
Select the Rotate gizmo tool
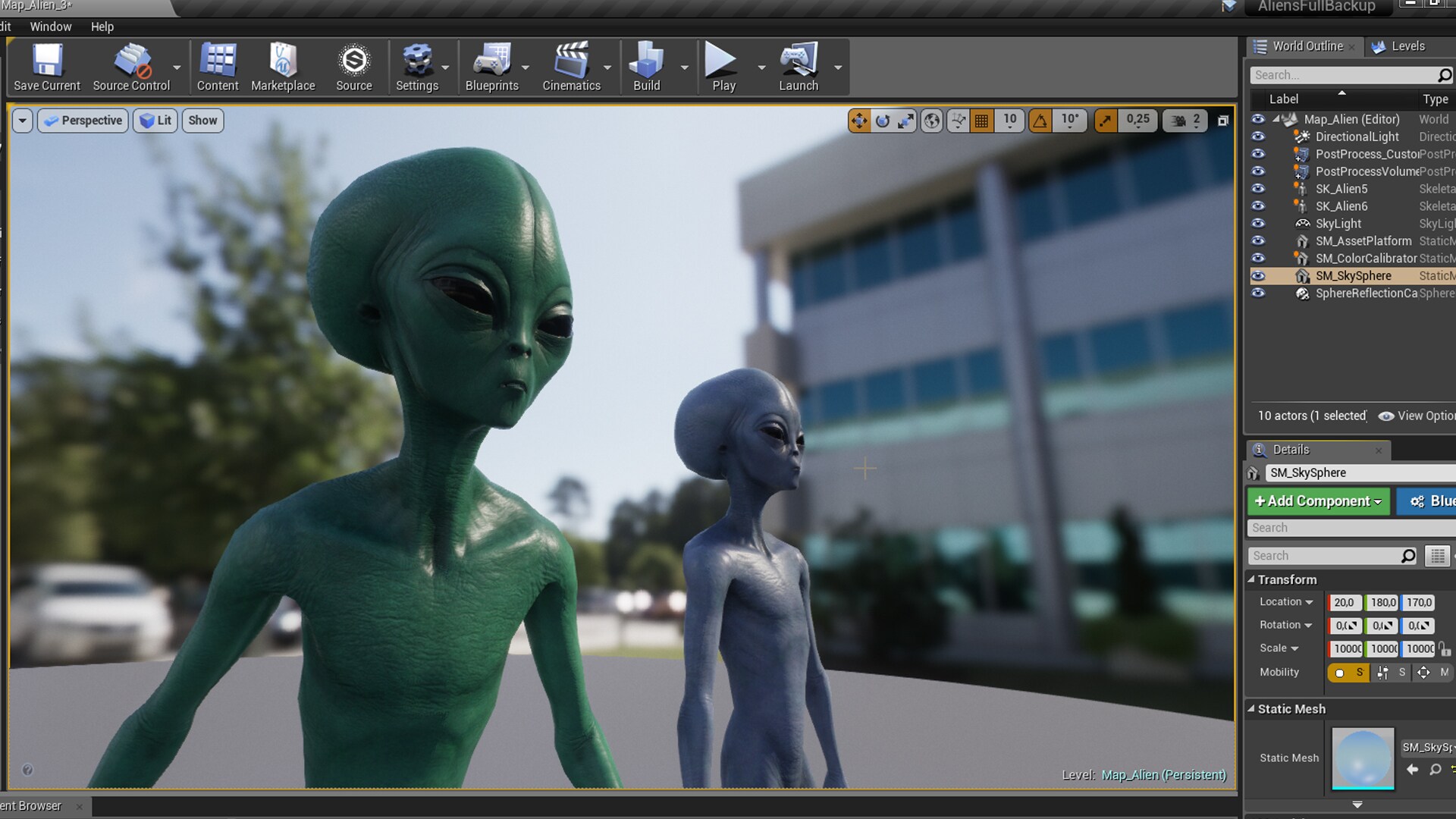pos(882,121)
